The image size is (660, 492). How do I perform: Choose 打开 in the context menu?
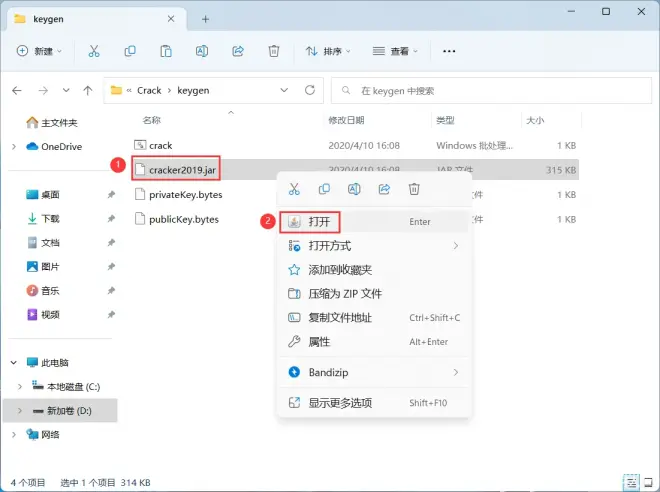click(374, 222)
